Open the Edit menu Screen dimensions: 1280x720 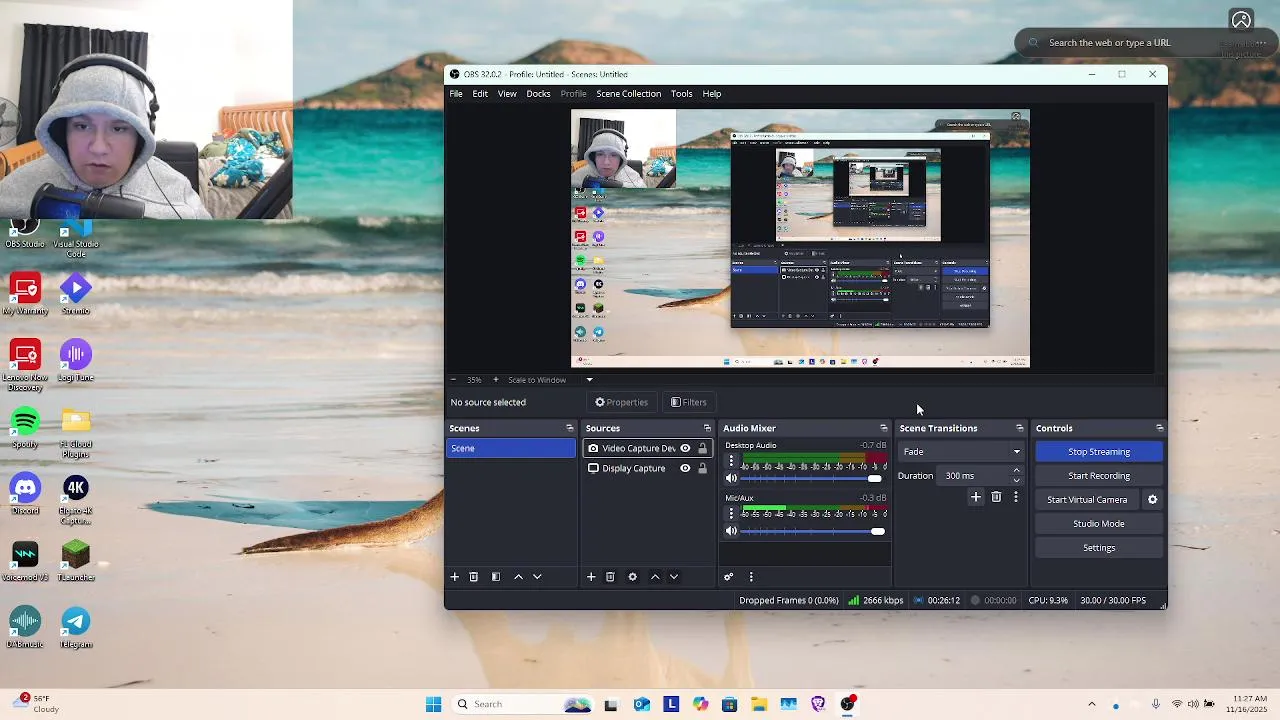[x=480, y=94]
